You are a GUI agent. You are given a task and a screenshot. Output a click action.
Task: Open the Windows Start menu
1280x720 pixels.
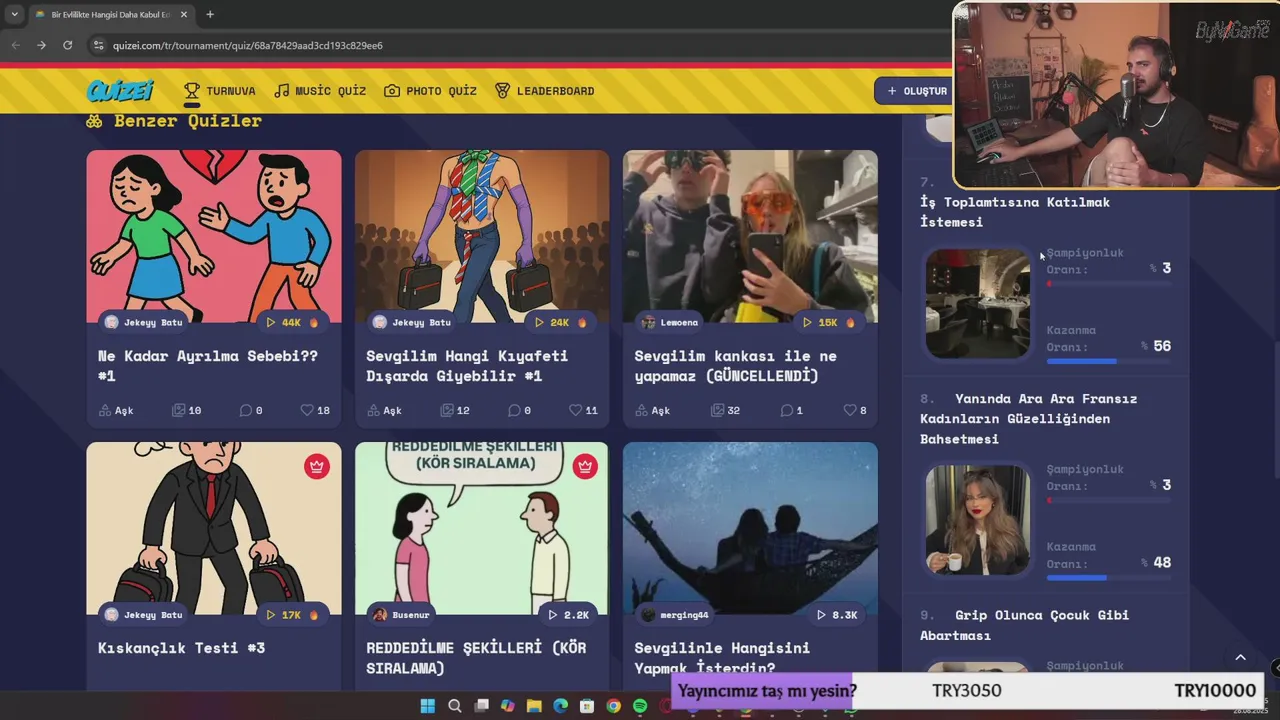pos(427,706)
